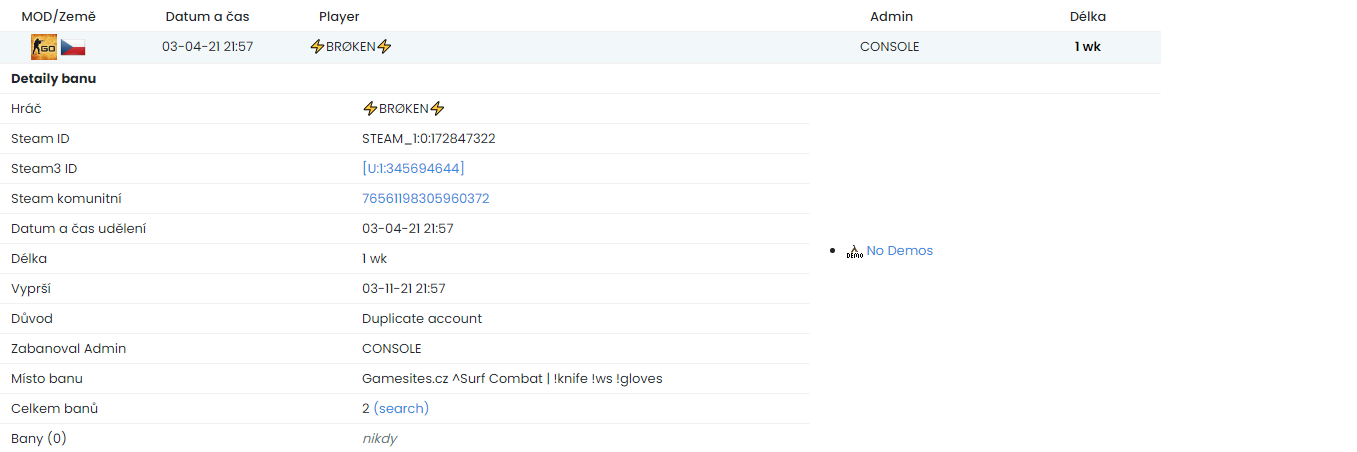Click the demo icon beside No Demos
Viewport: 1357px width, 452px height.
[854, 252]
